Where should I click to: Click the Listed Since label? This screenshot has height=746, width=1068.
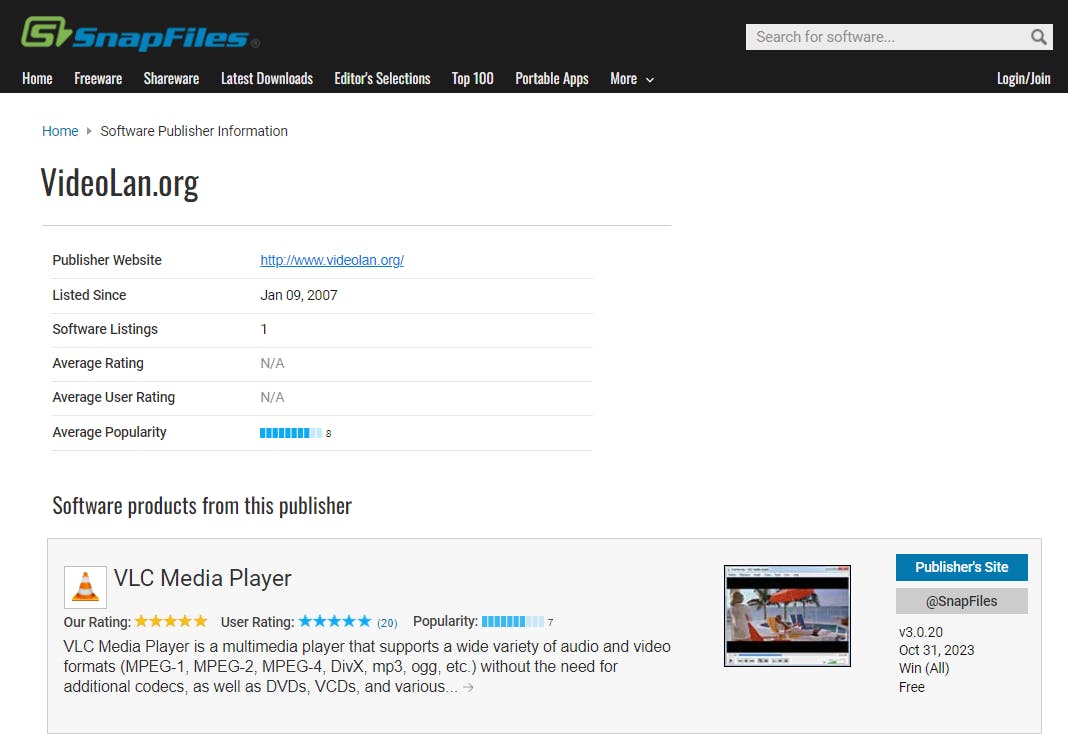pyautogui.click(x=89, y=295)
